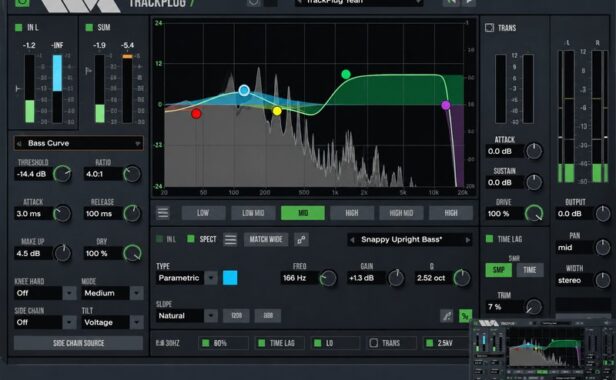
Task: Select the TIME lag mode button
Action: [x=530, y=270]
